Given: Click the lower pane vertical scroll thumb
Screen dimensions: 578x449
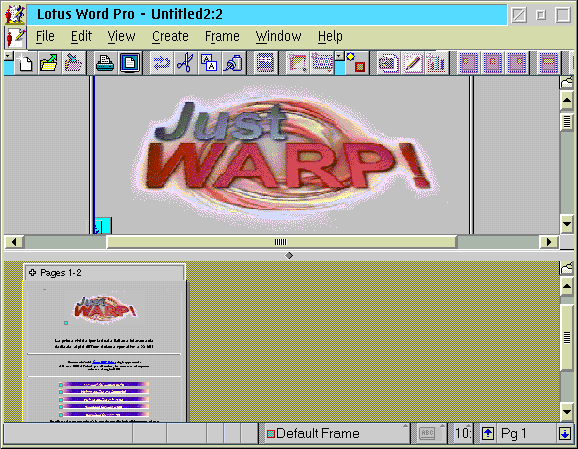Looking at the screenshot, I should (567, 337).
